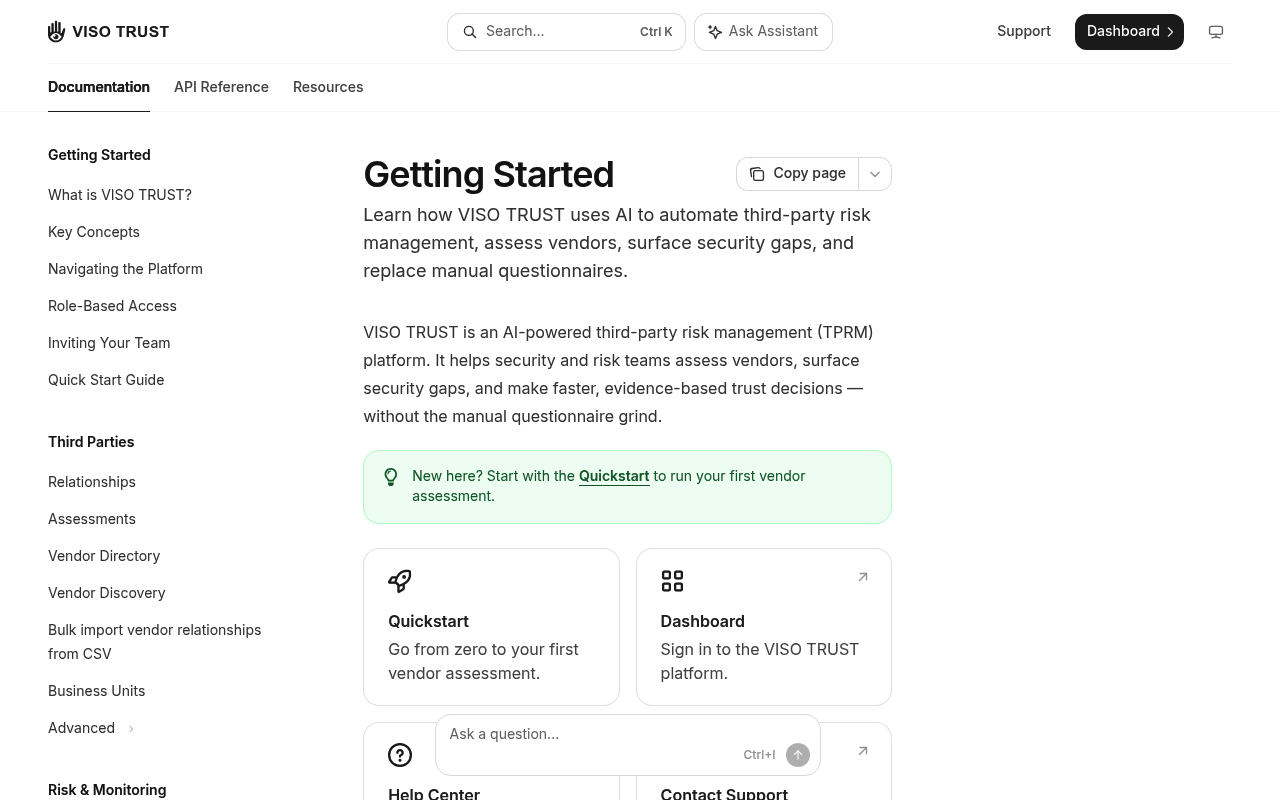Click the external arrow on Contact Support card
Screen dimensions: 1280x800
click(x=863, y=751)
